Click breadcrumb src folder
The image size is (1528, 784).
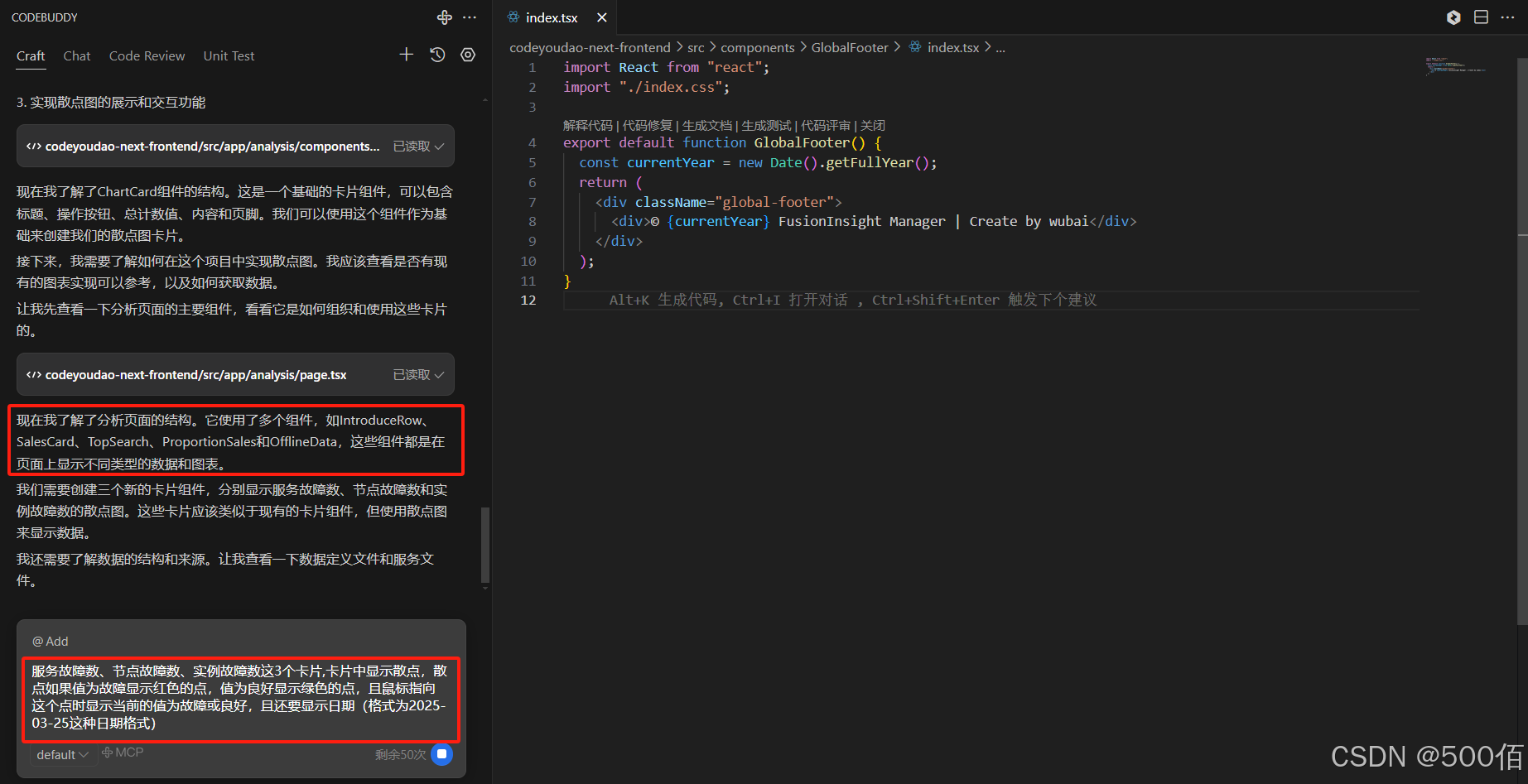pos(696,48)
